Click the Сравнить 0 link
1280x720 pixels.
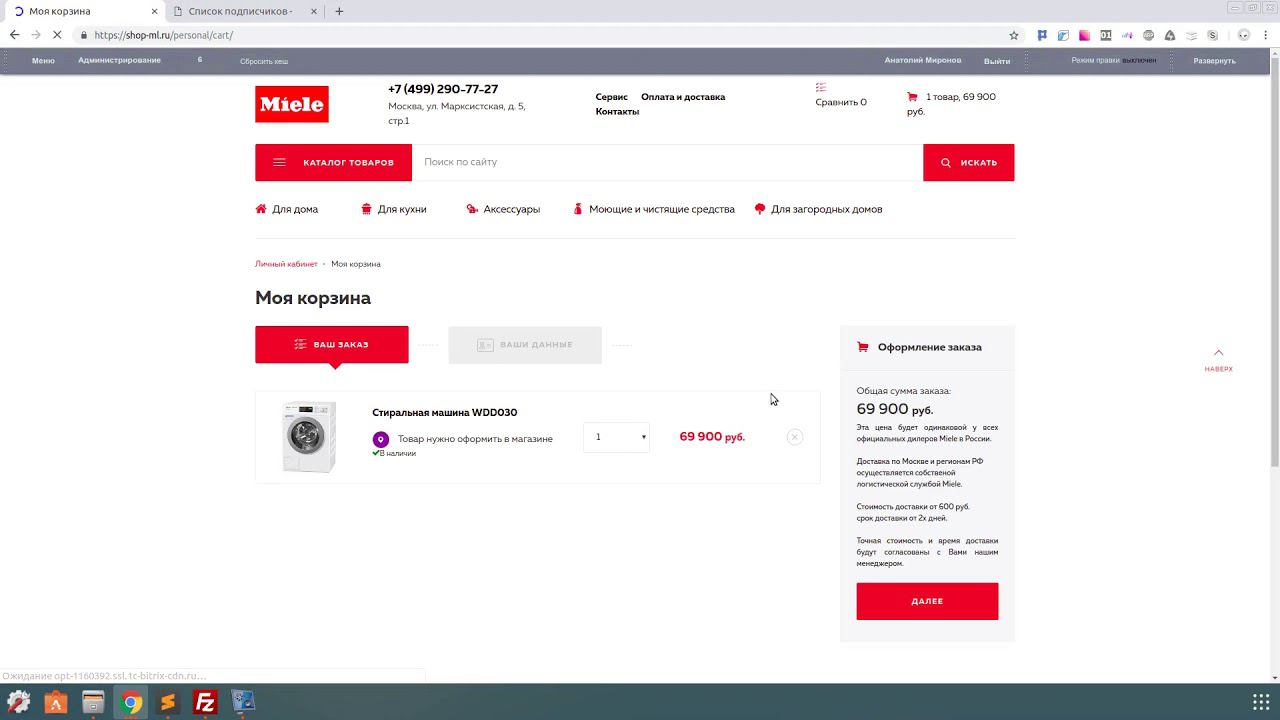coord(841,102)
